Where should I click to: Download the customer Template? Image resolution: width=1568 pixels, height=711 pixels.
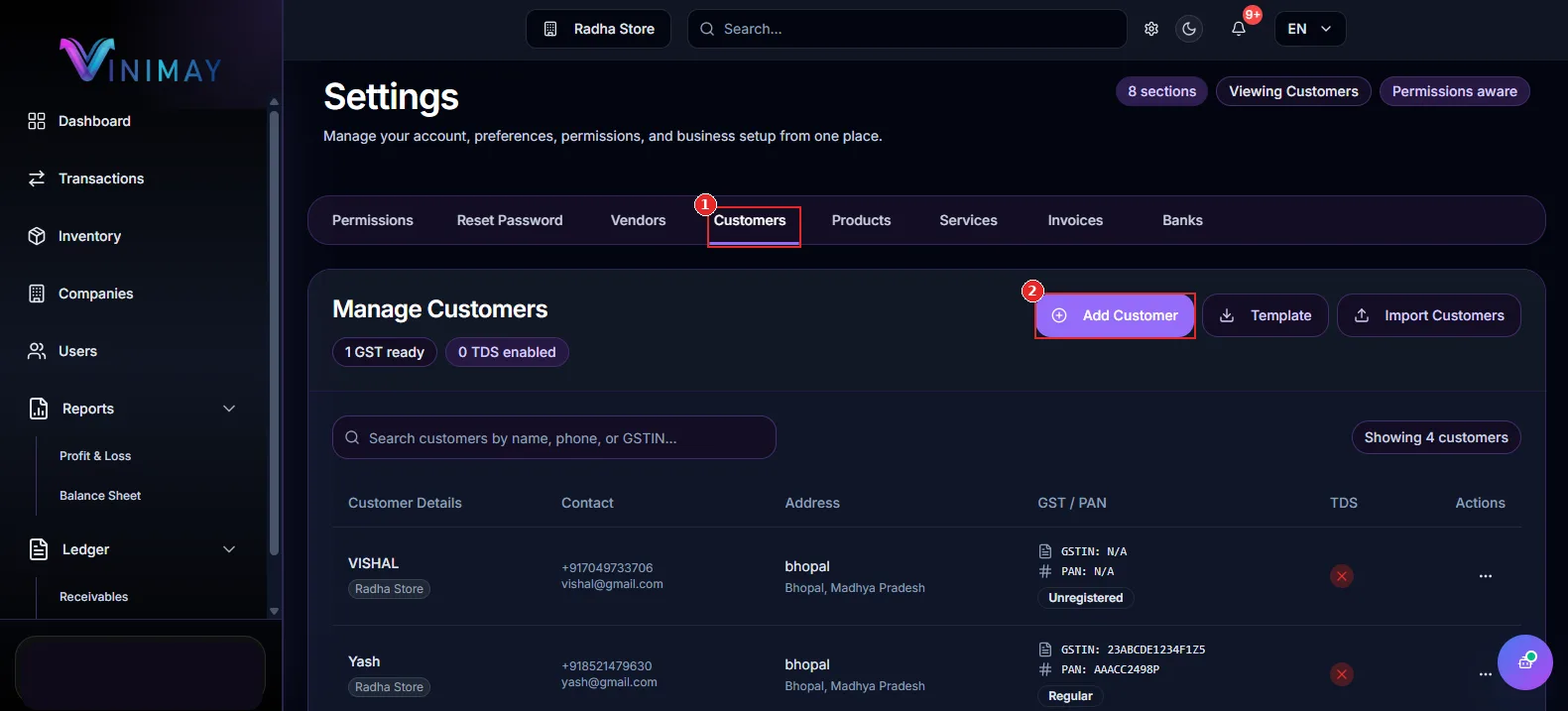[1266, 315]
